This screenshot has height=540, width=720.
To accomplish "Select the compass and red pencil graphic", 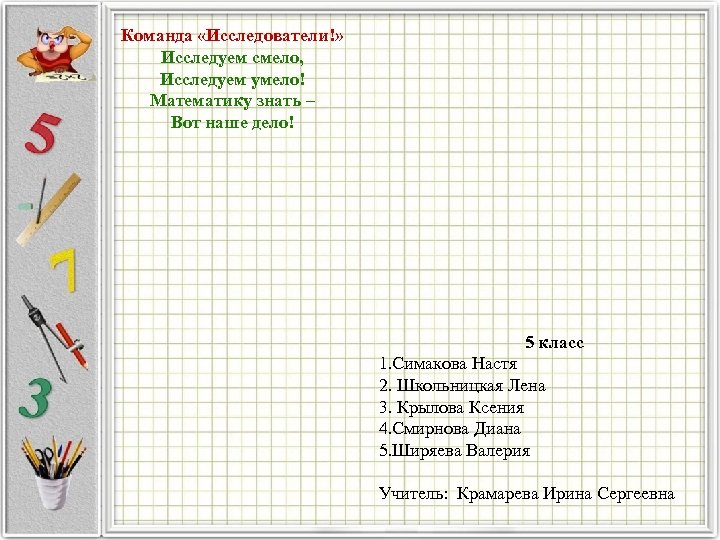I will [54, 338].
